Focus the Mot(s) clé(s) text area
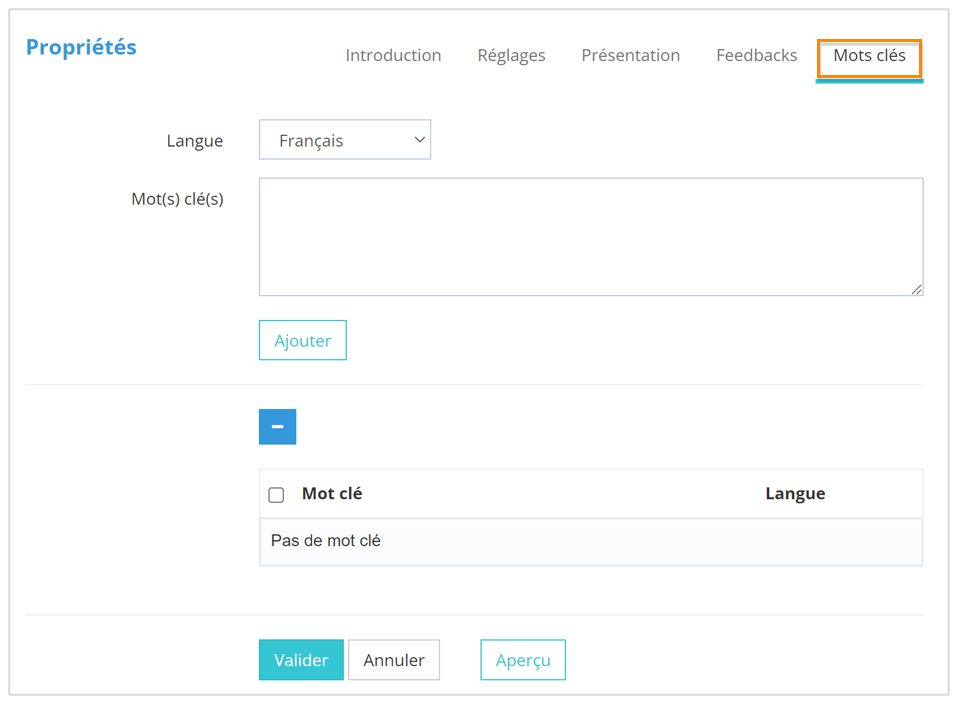 [590, 237]
